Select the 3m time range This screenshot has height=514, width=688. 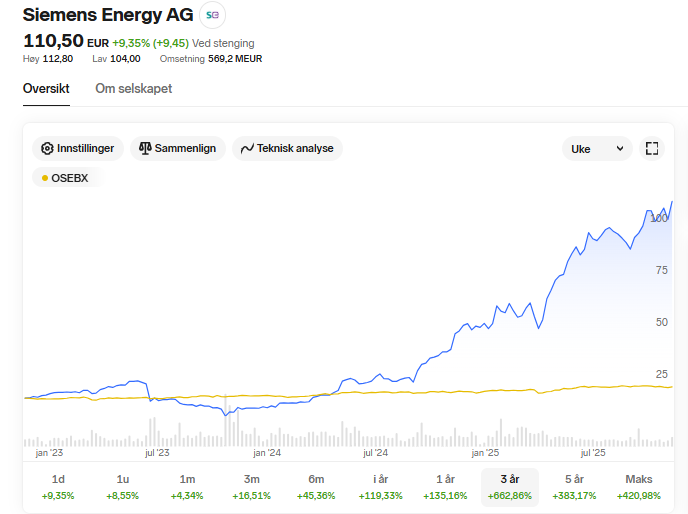point(252,487)
